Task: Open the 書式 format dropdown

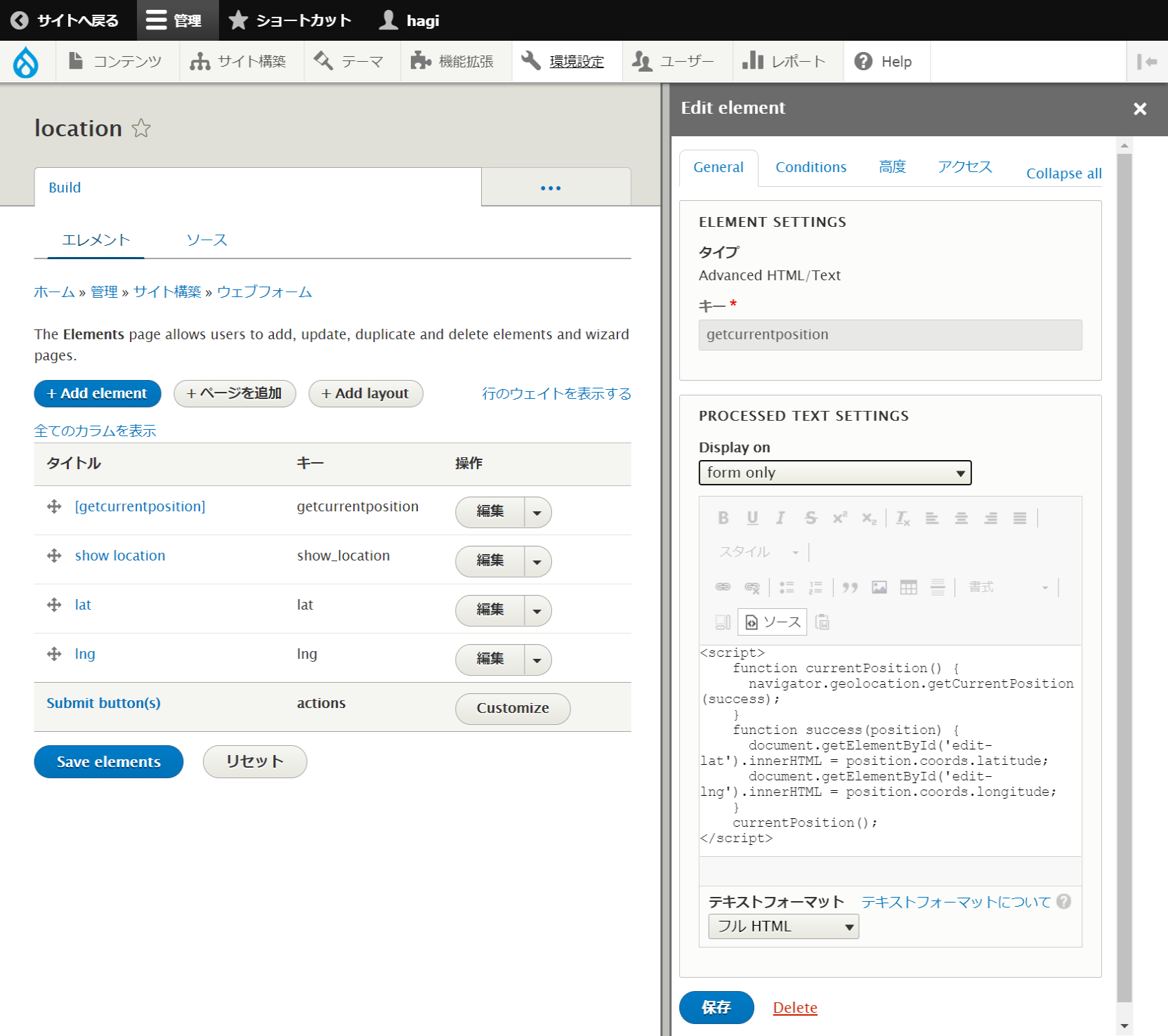Action: (1009, 587)
